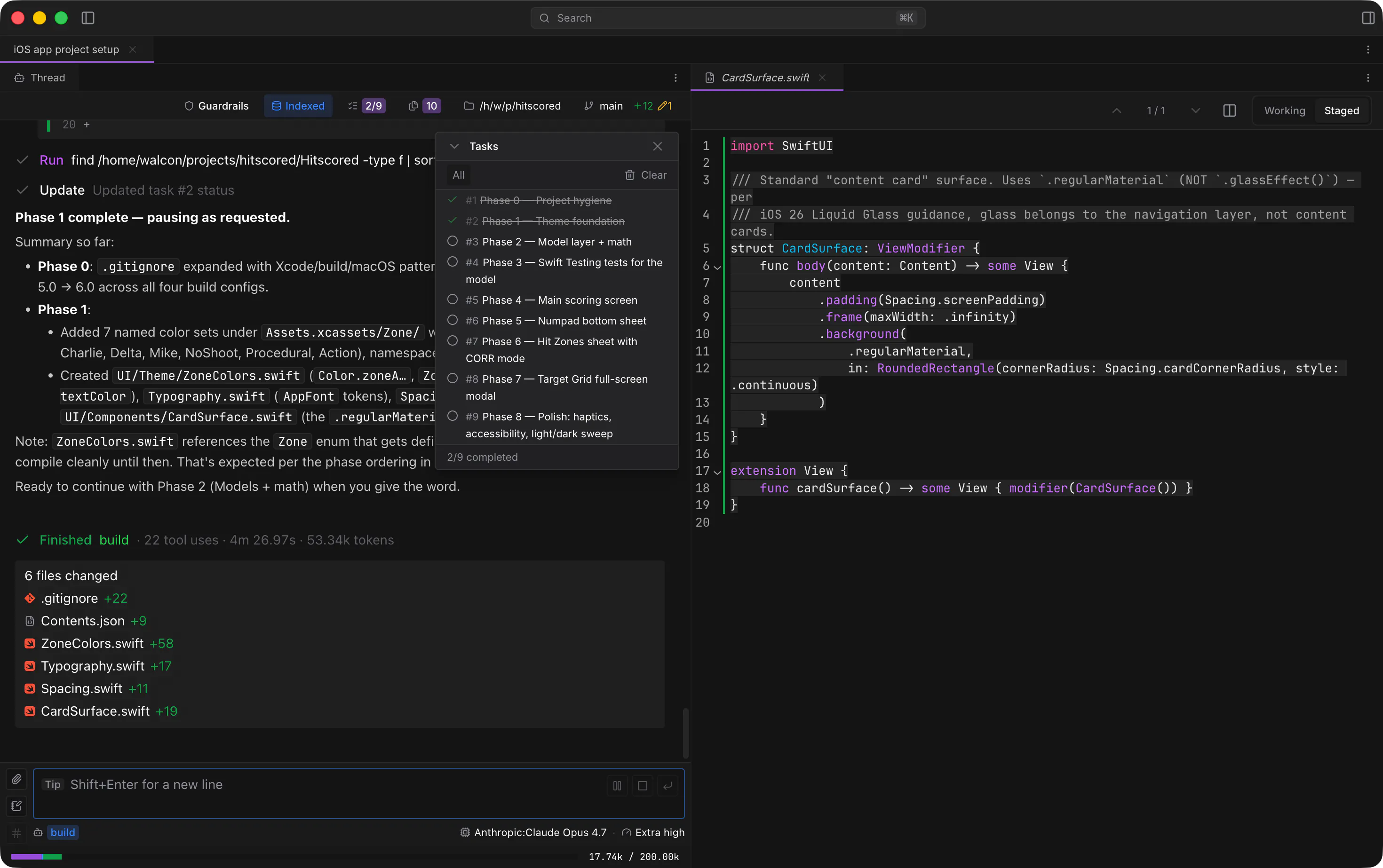Screen dimensions: 1383x868
Task: Click the Indexed database button
Action: (298, 106)
